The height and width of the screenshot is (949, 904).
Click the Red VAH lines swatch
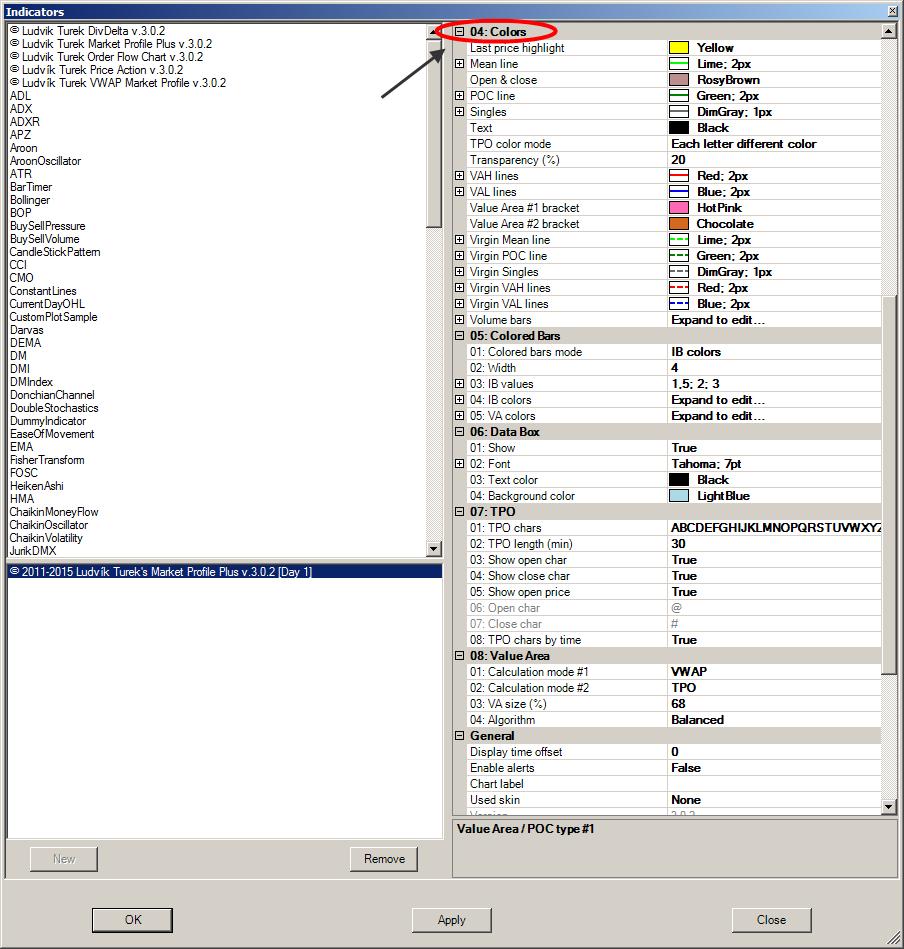tap(679, 176)
